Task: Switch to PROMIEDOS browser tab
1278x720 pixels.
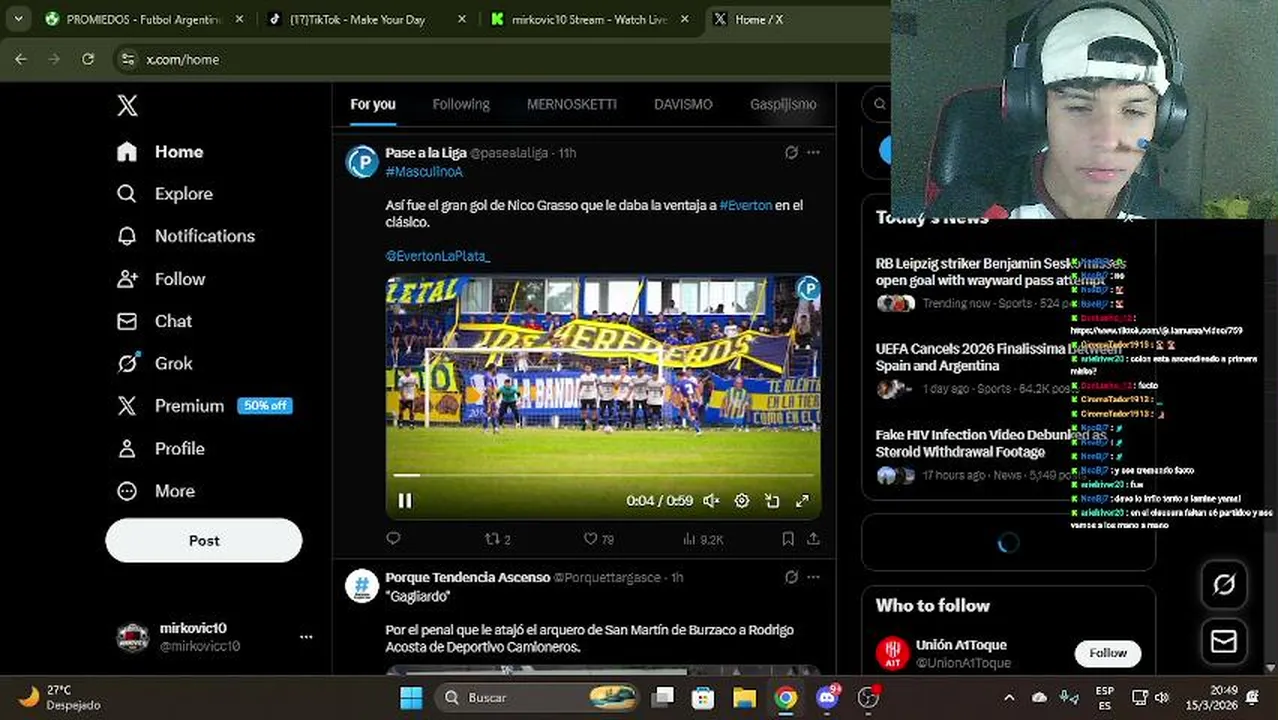Action: [x=145, y=19]
